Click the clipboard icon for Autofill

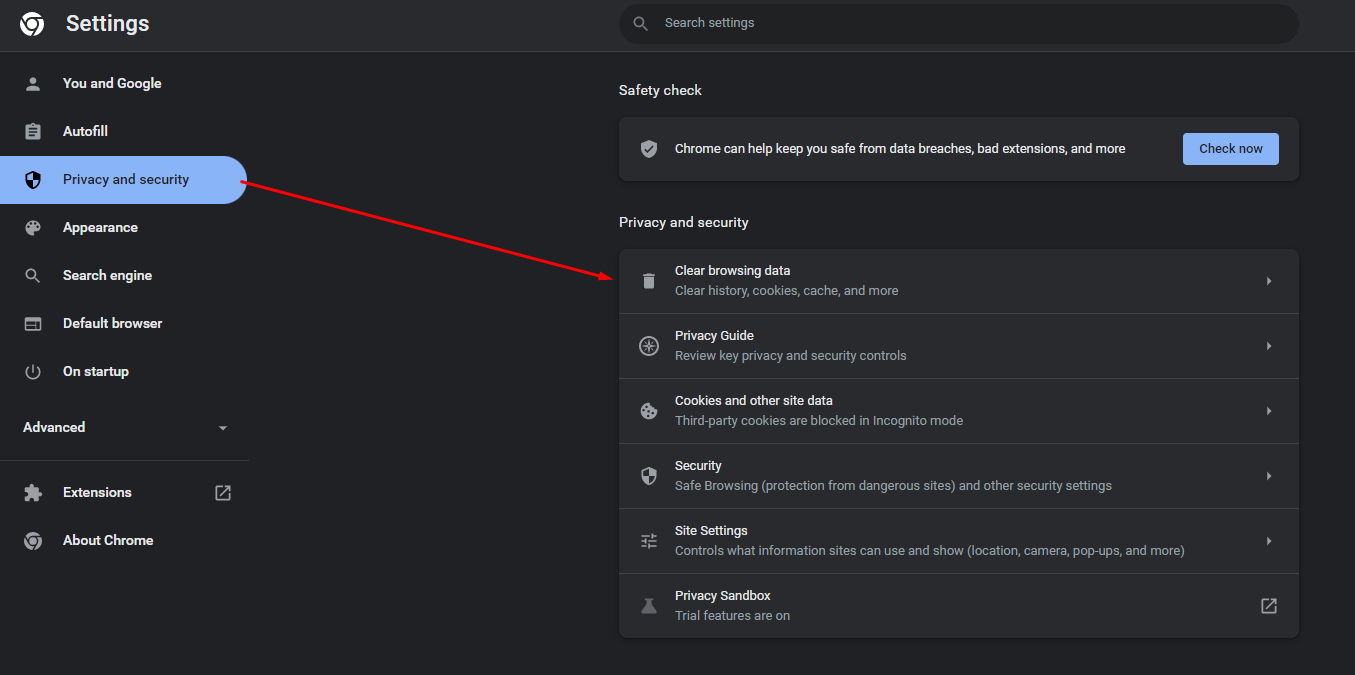(33, 132)
